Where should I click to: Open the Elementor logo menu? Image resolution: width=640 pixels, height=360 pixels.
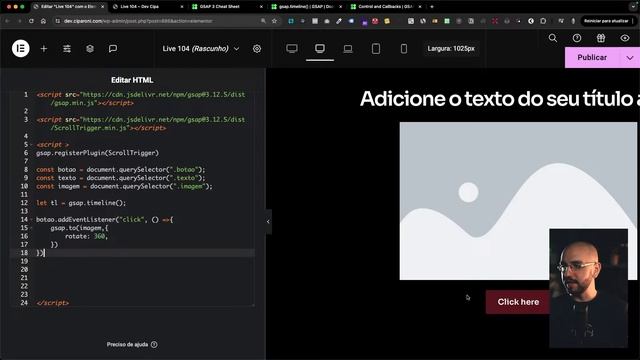coord(20,49)
